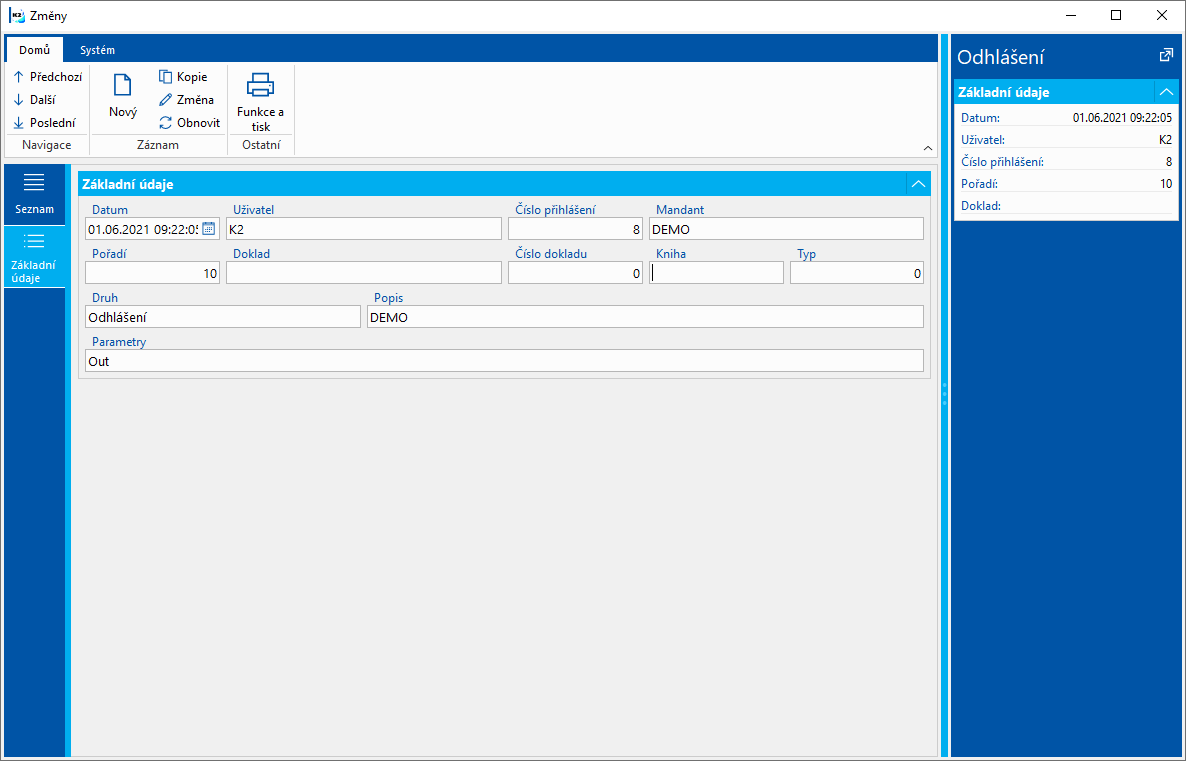Click the Datum field value
This screenshot has width=1186, height=761.
click(x=143, y=229)
